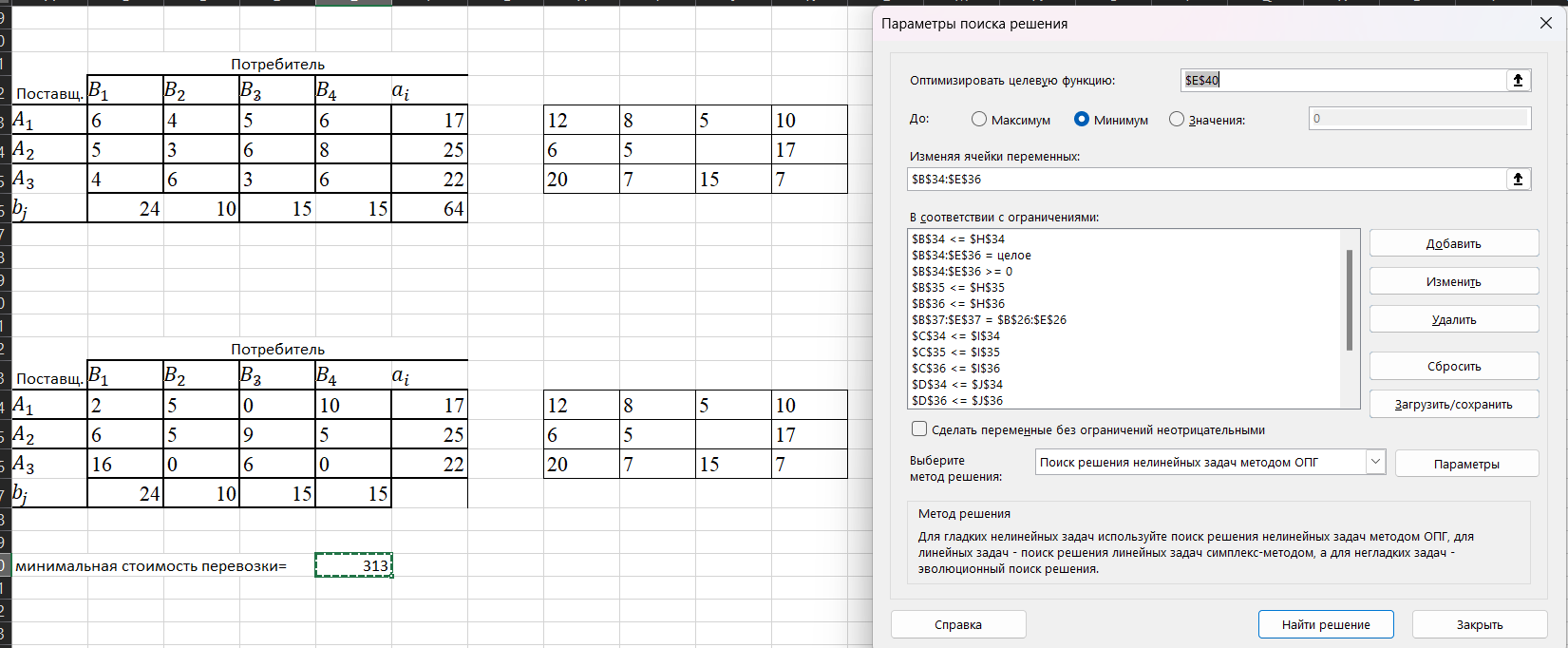1568x648 pixels.
Task: Click the Изменить constraint button
Action: (x=1453, y=281)
